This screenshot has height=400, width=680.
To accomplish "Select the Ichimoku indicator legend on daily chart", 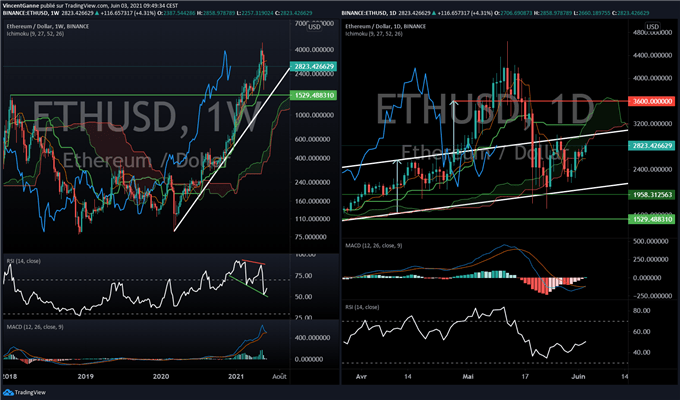I will [x=373, y=33].
